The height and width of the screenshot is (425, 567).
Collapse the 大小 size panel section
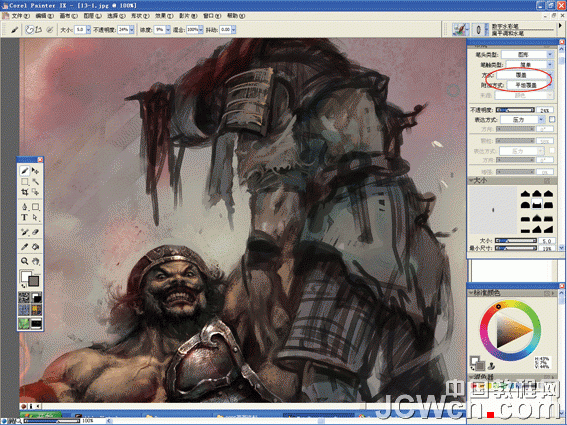[471, 180]
